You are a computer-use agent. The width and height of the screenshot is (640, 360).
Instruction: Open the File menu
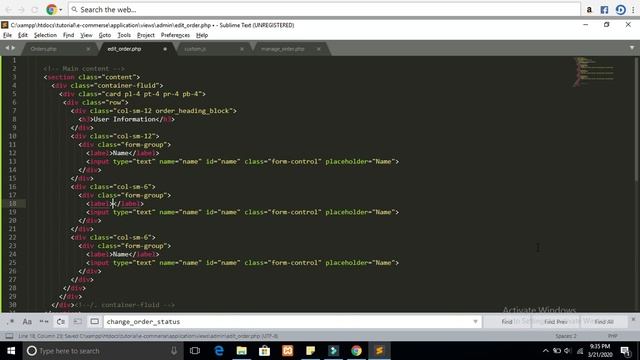7,35
